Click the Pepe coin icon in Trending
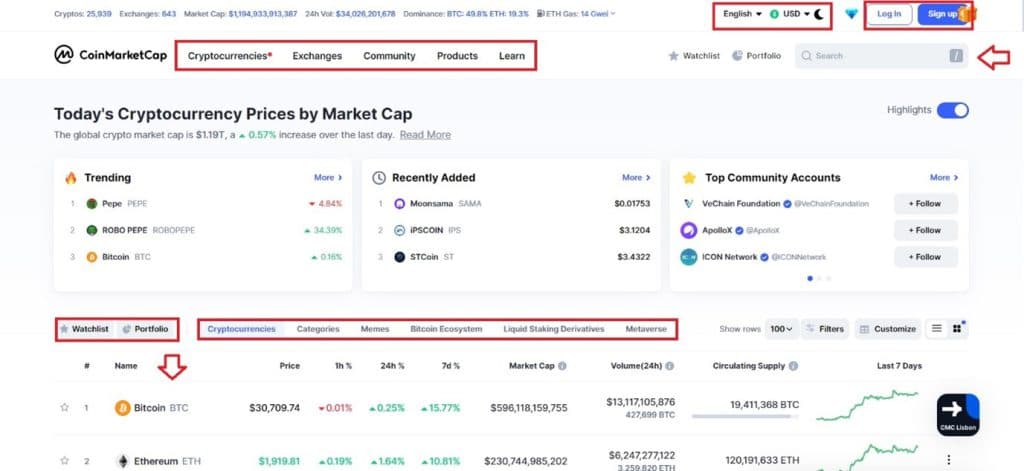This screenshot has height=471, width=1024. (91, 204)
